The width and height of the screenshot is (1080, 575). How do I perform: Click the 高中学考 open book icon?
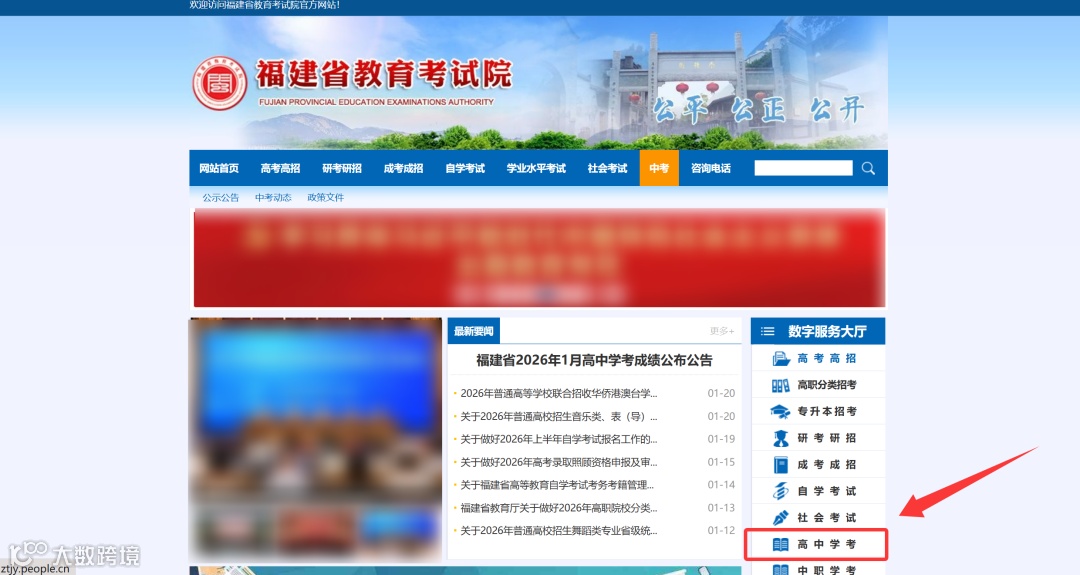780,544
